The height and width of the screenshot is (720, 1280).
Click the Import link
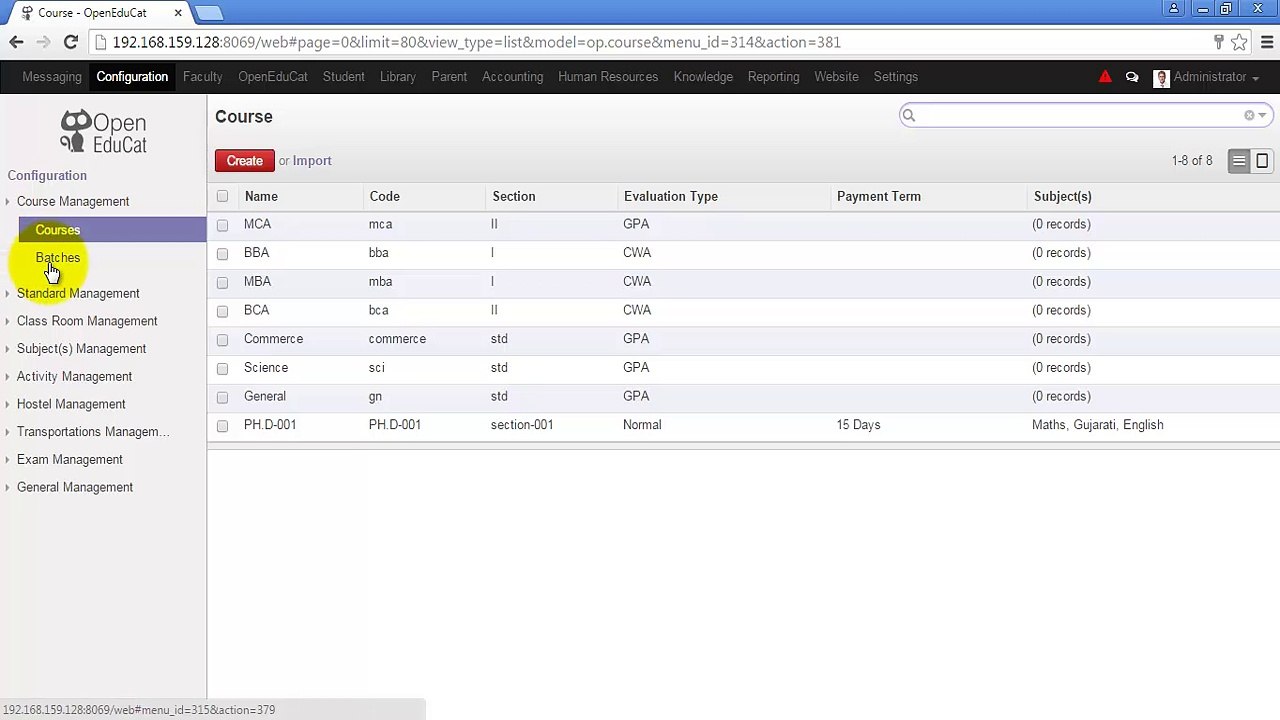[x=312, y=161]
